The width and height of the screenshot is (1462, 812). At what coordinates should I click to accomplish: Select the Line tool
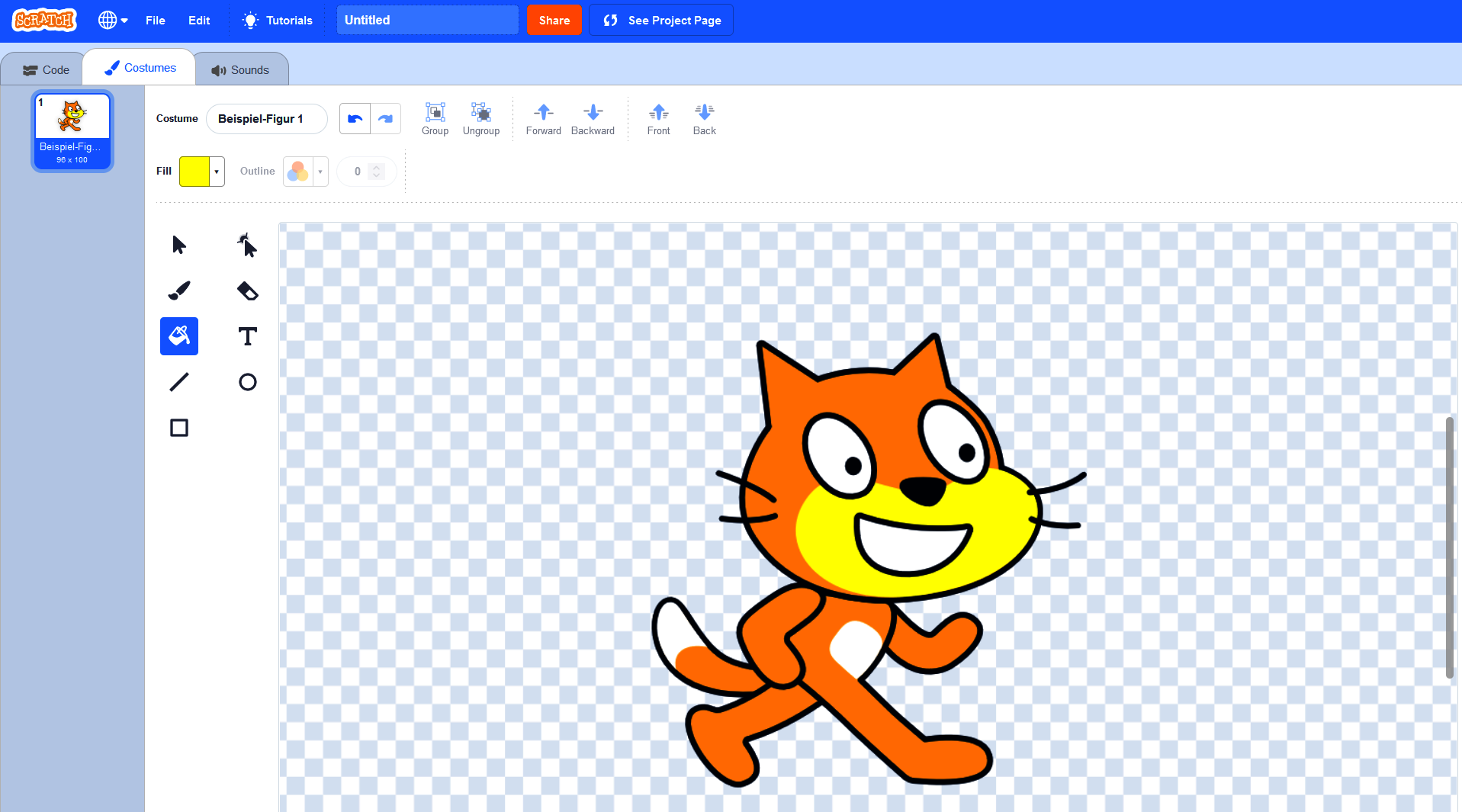178,382
